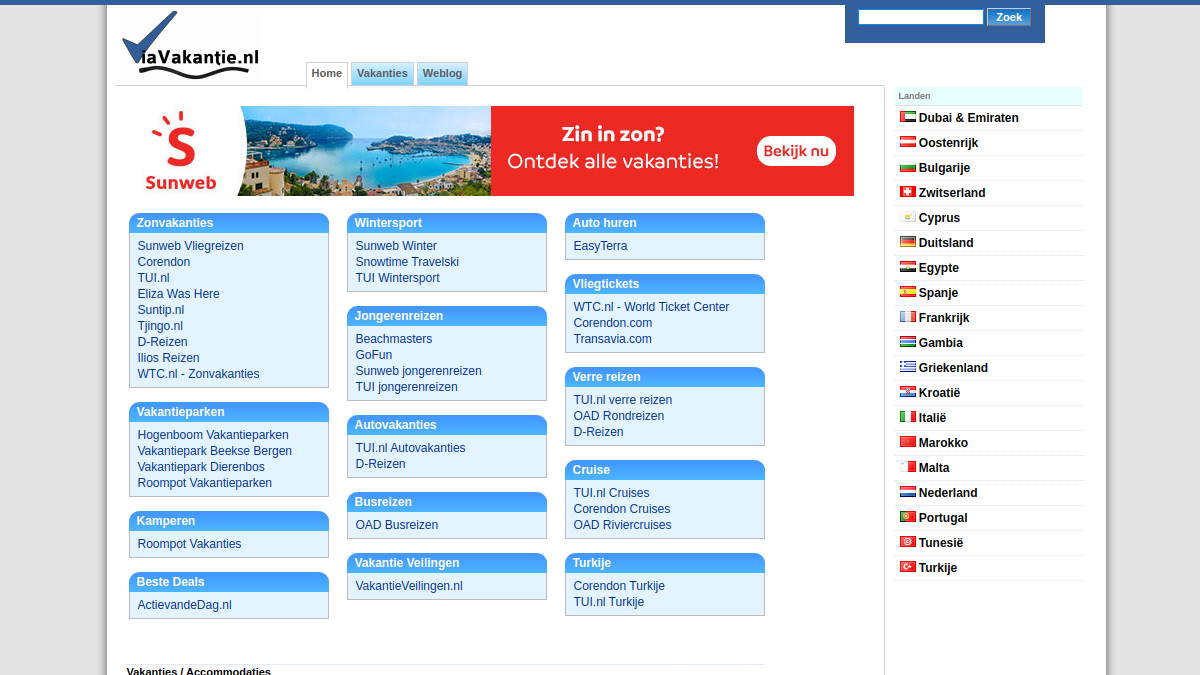Click the Marokko flag icon
Image resolution: width=1200 pixels, height=675 pixels.
907,442
